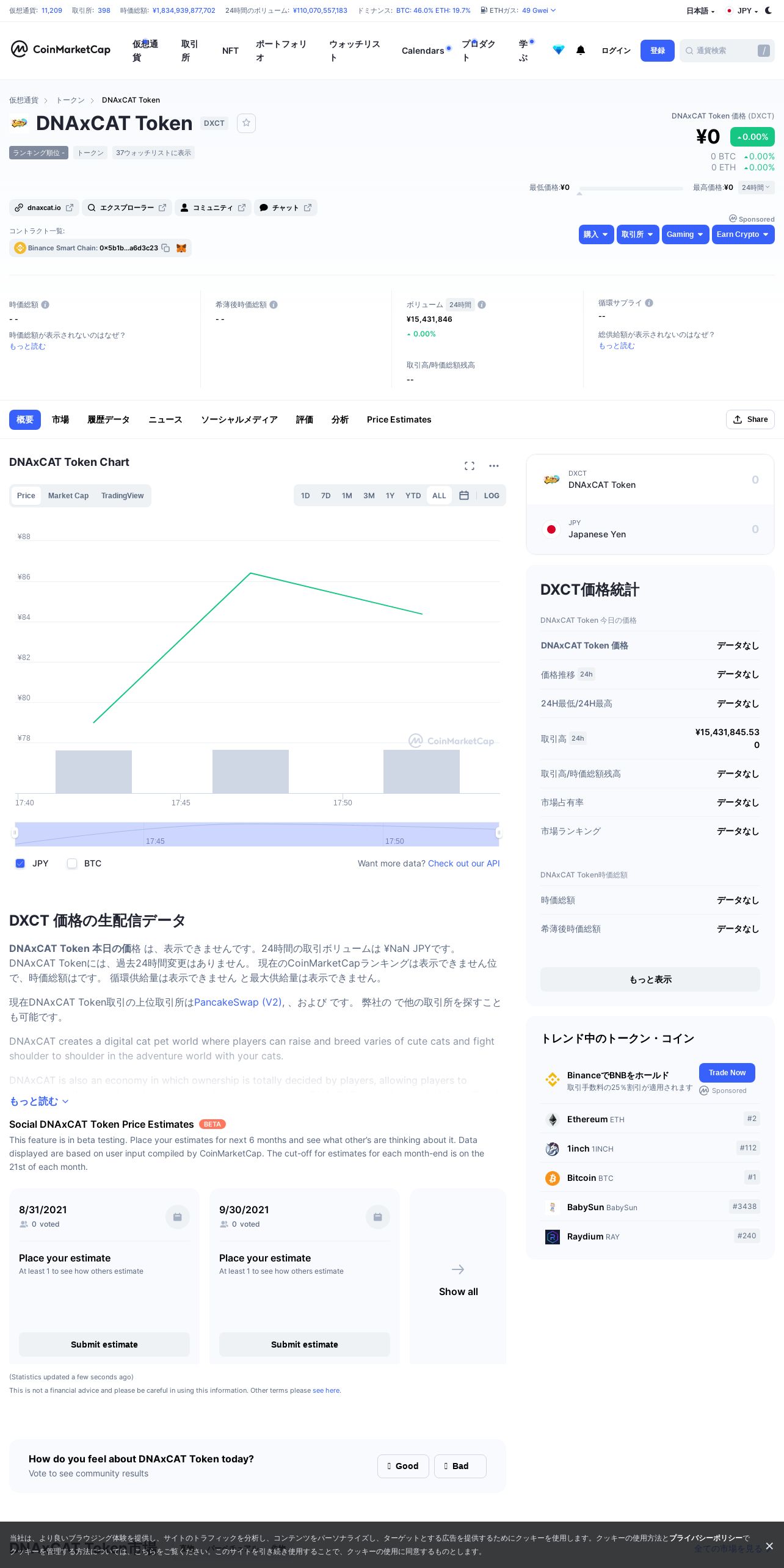Viewport: 784px width, 1568px height.
Task: Open エクスプローラー link
Action: 127,208
